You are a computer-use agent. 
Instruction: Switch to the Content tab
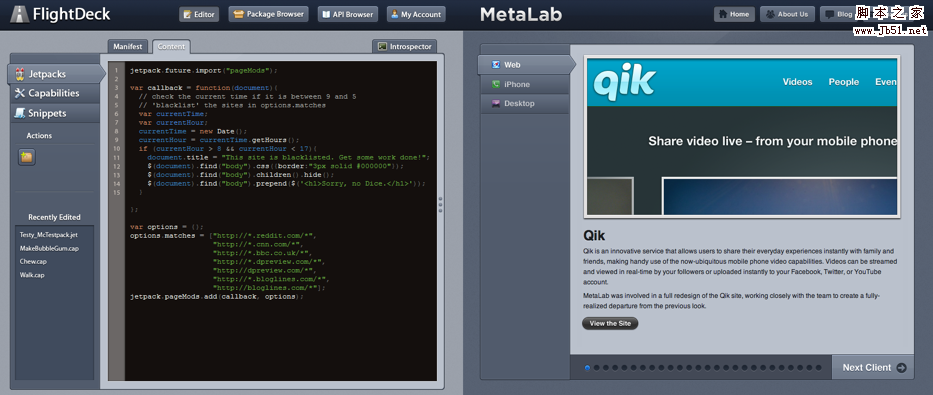[171, 46]
